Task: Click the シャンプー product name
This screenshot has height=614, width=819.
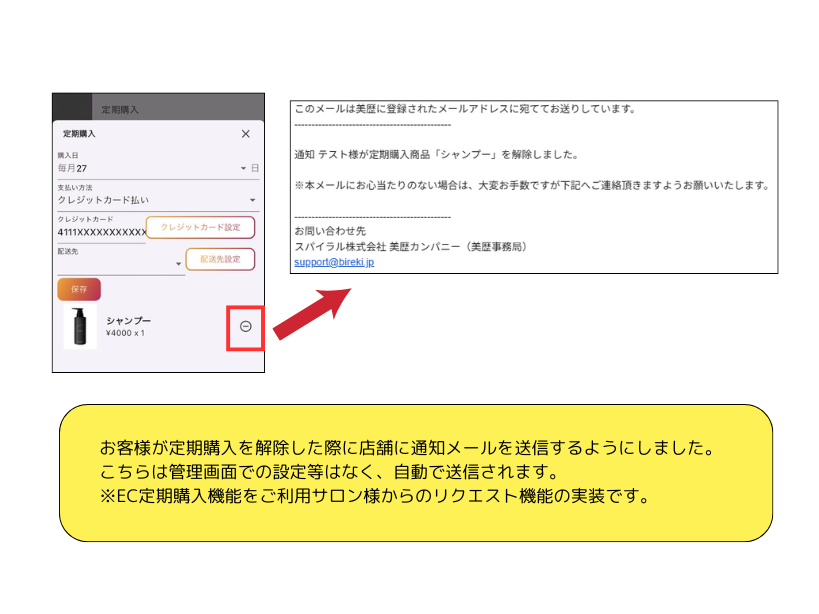Action: point(128,320)
